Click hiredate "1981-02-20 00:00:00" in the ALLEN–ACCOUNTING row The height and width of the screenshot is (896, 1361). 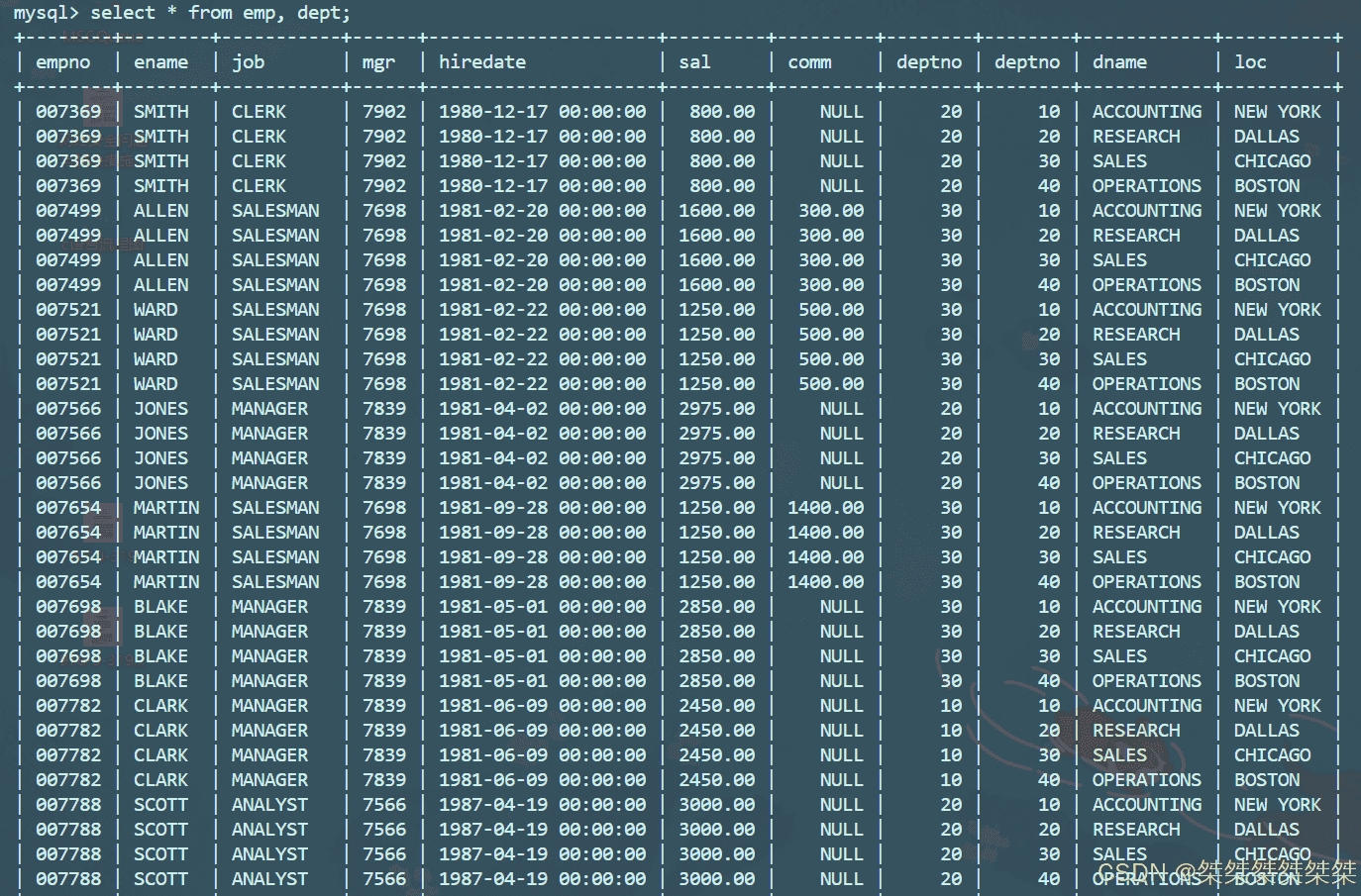(542, 211)
